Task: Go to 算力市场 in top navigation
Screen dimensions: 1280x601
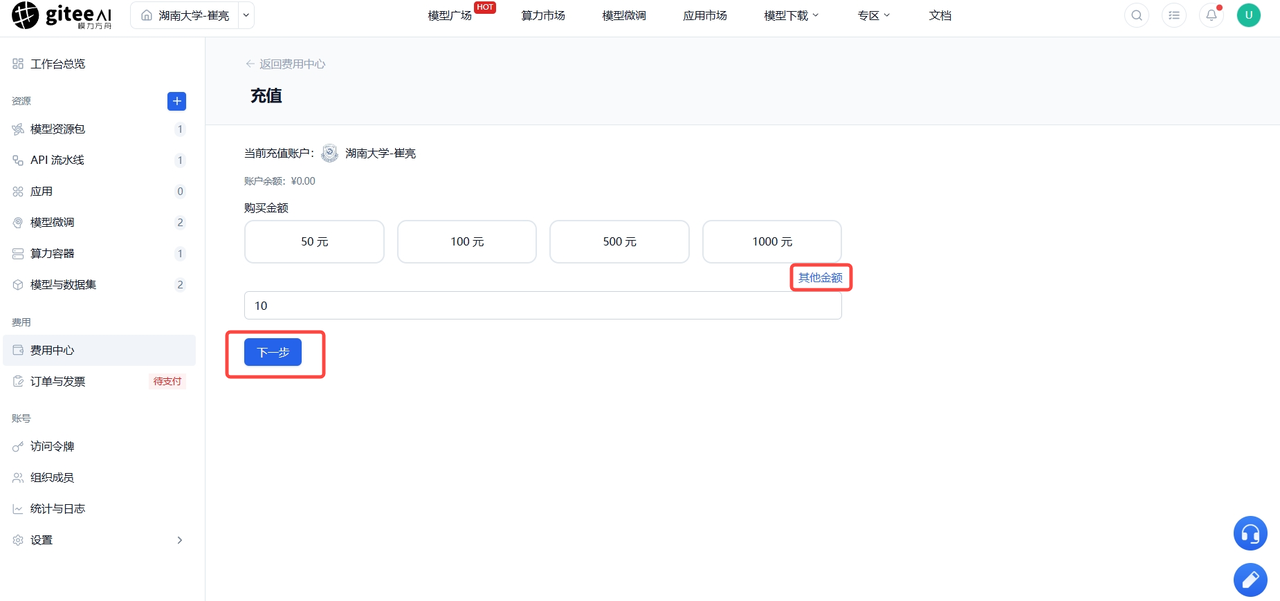Action: pos(543,16)
